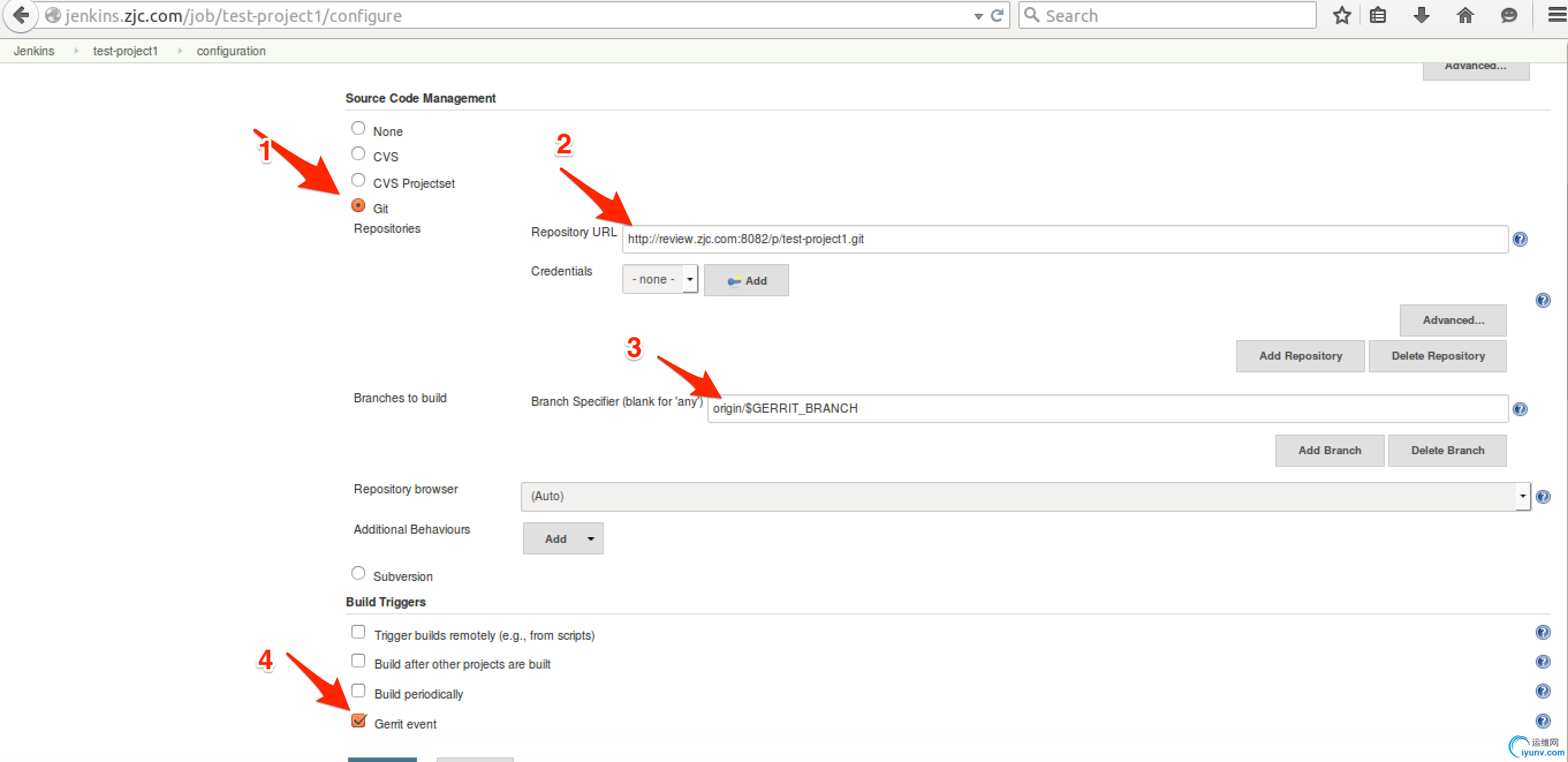1568x762 pixels.
Task: Click the Add credentials button
Action: point(746,281)
